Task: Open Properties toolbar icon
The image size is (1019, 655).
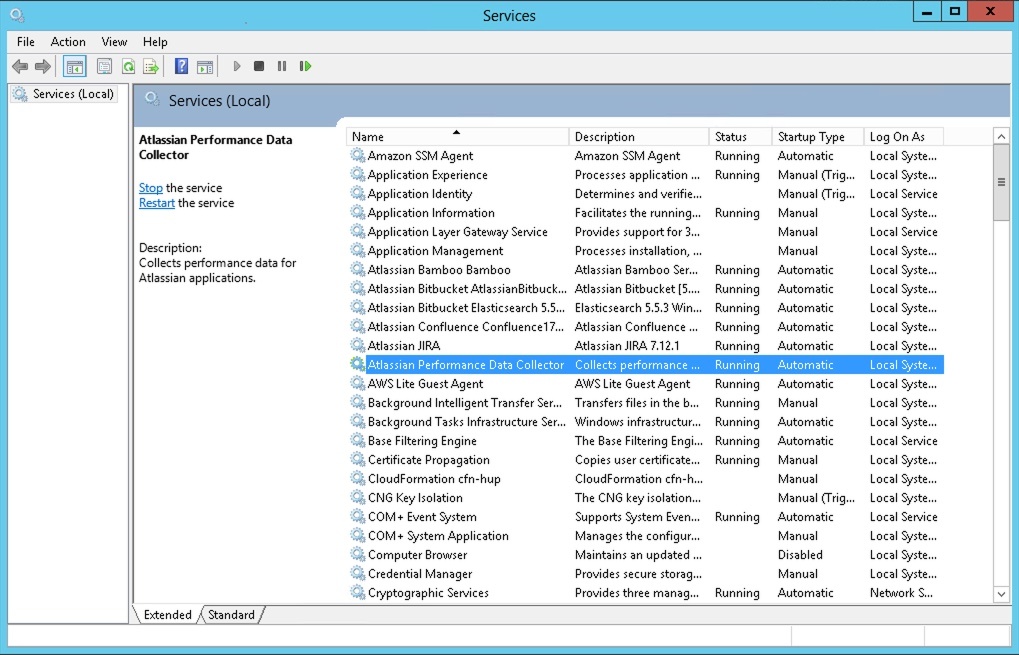Action: tap(104, 66)
